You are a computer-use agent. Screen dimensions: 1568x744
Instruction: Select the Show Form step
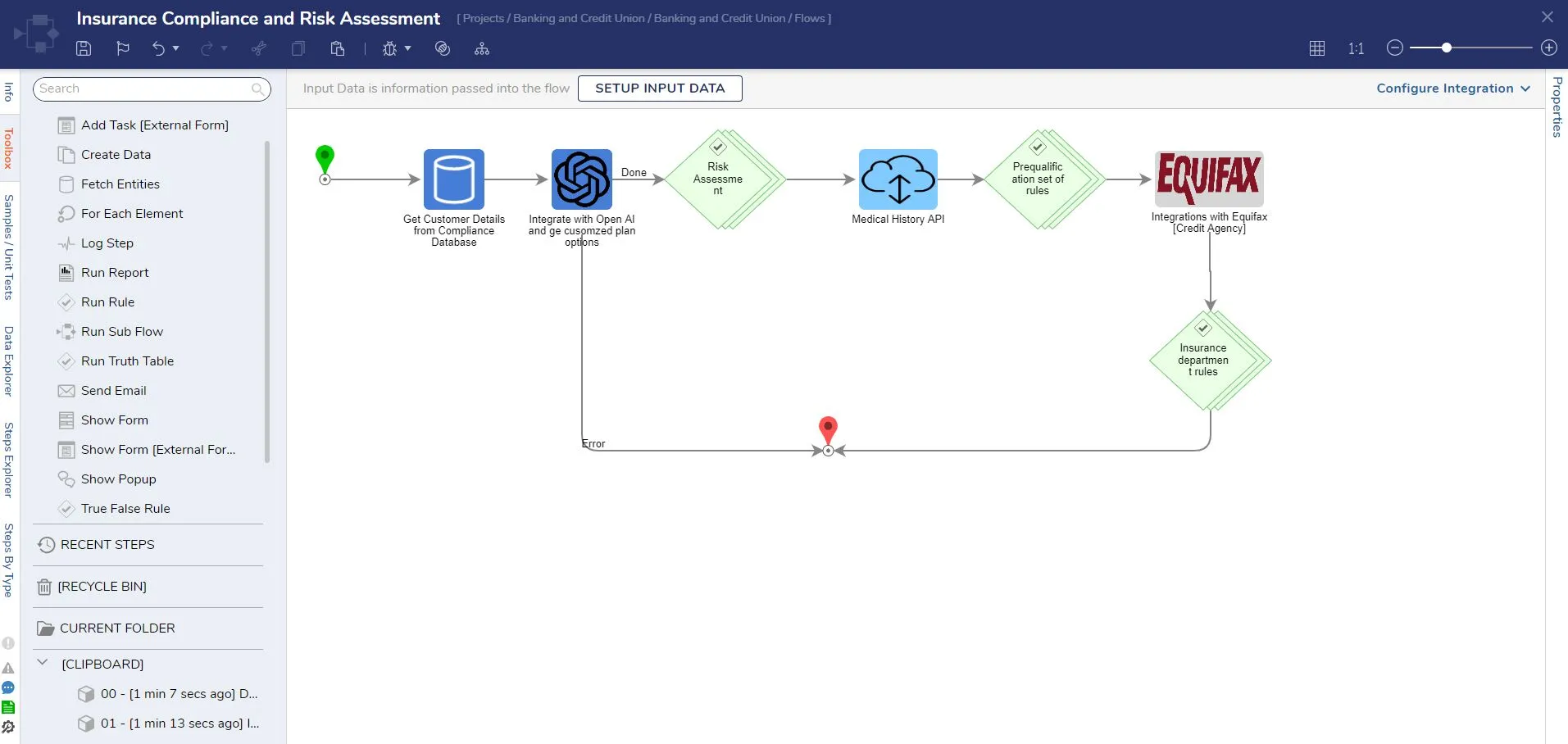click(103, 420)
